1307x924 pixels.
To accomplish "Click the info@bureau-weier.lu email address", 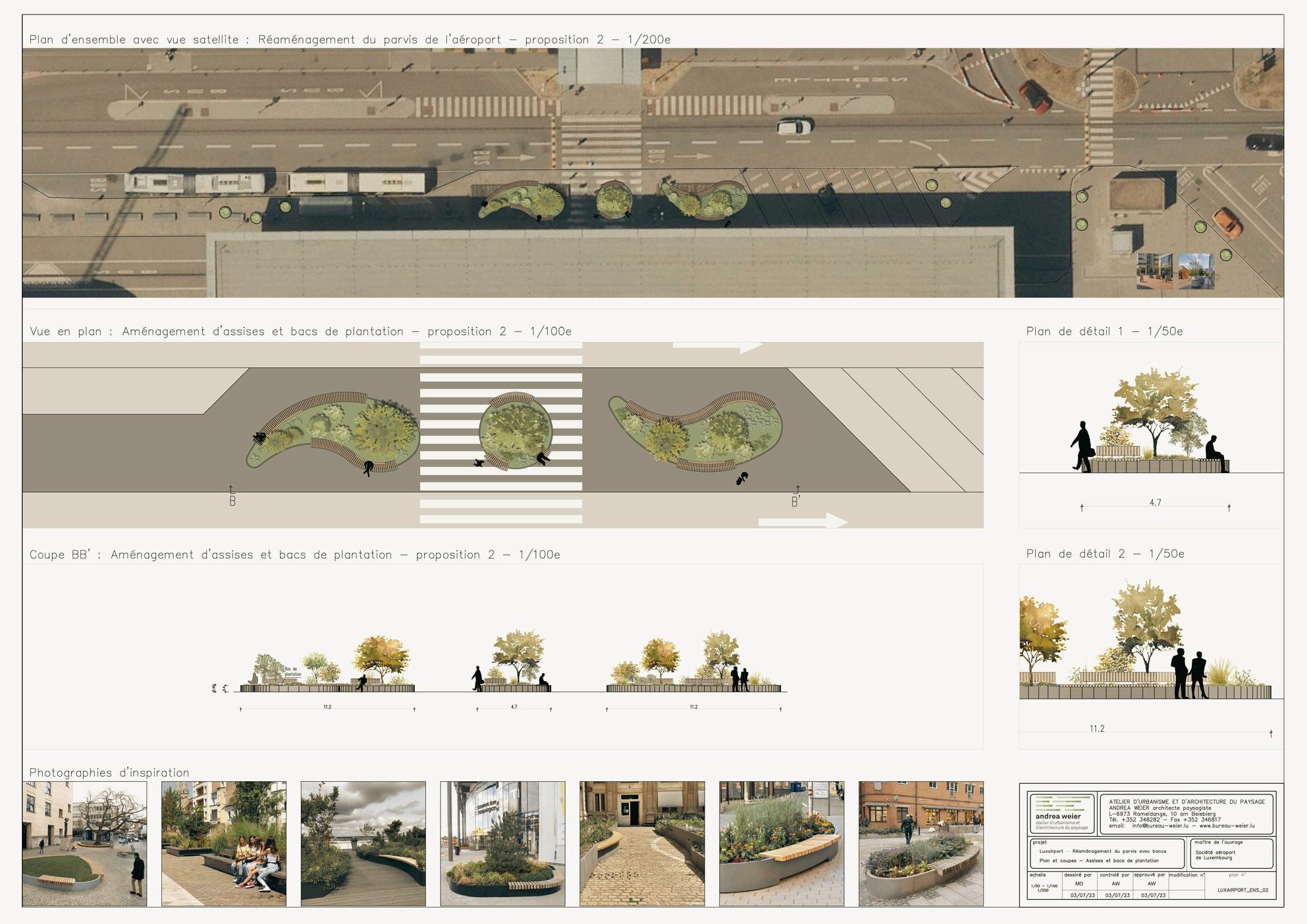I will pos(1160,825).
